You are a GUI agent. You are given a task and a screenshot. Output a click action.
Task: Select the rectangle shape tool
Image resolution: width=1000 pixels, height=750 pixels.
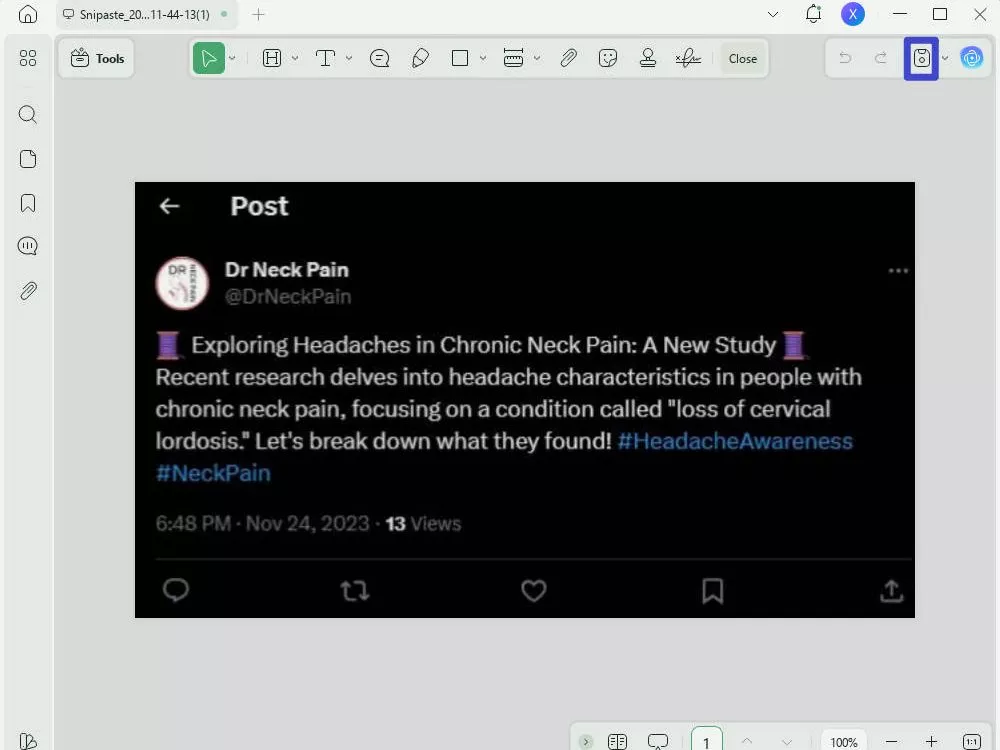pos(461,58)
